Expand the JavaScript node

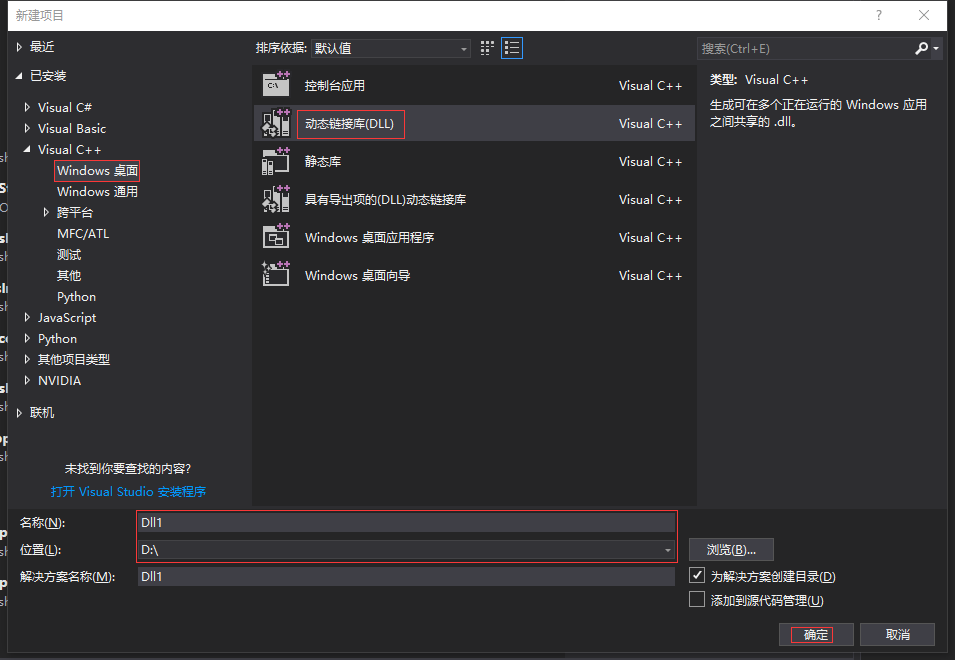[x=27, y=317]
